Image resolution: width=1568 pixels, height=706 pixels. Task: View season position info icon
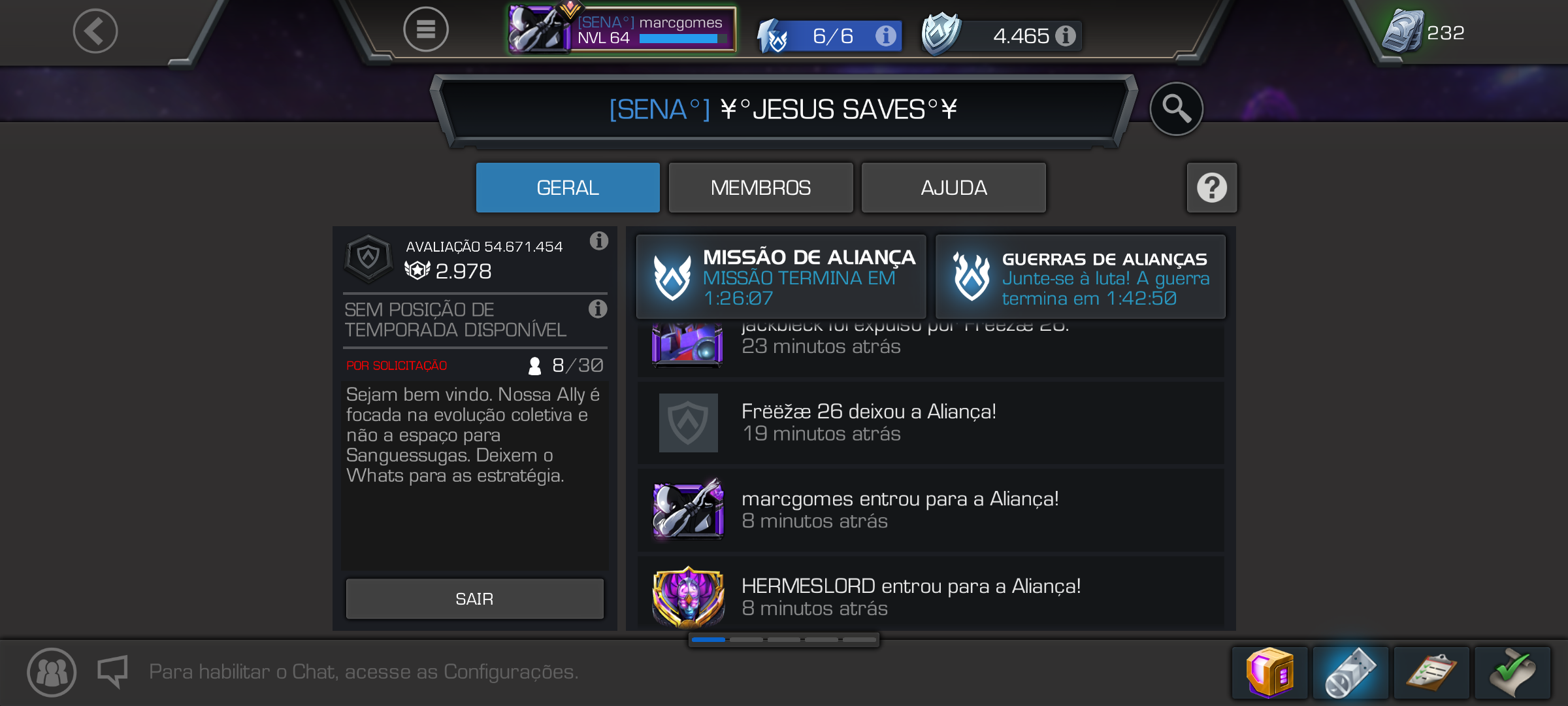pos(598,309)
